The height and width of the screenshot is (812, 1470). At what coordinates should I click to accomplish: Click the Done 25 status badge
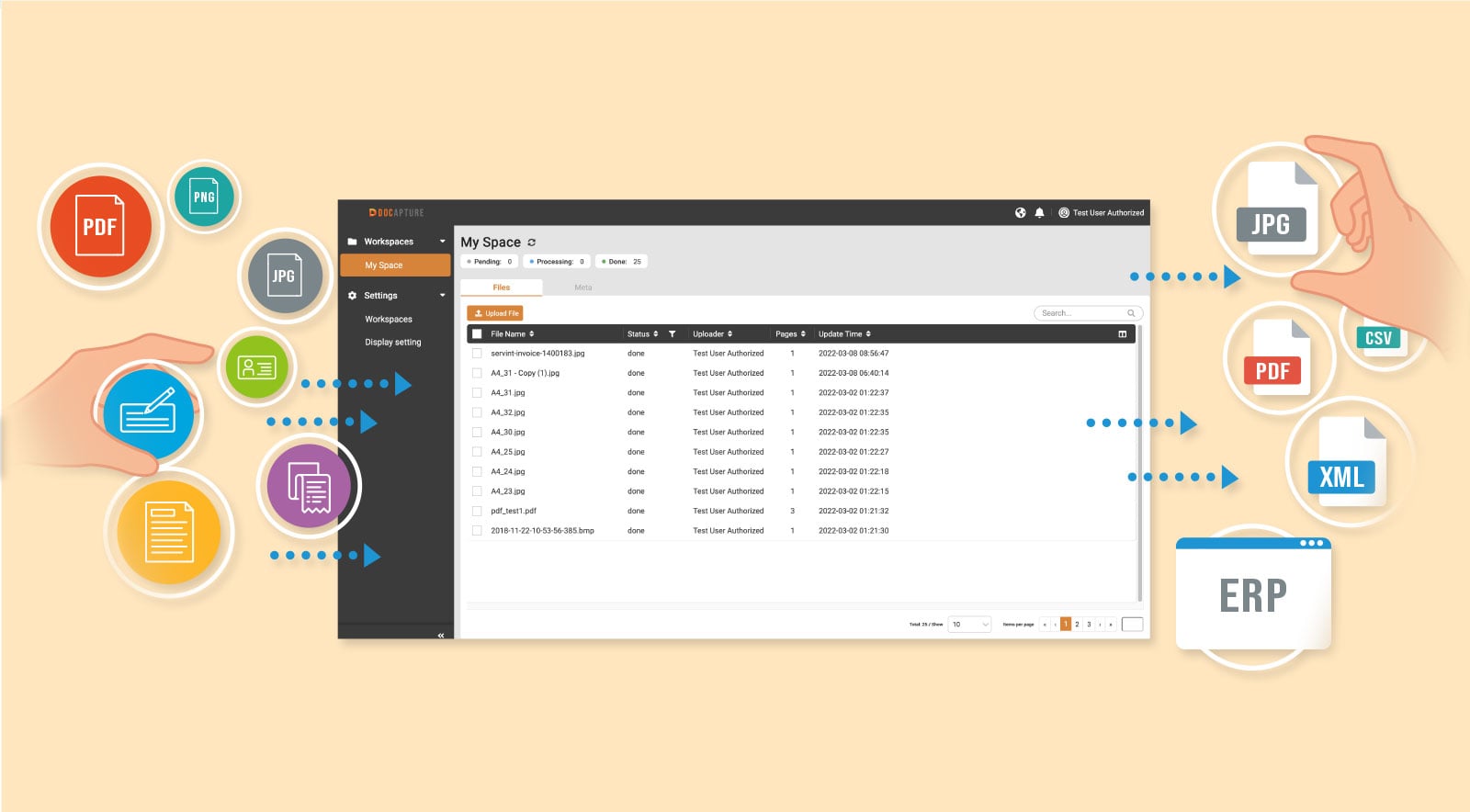click(x=621, y=262)
